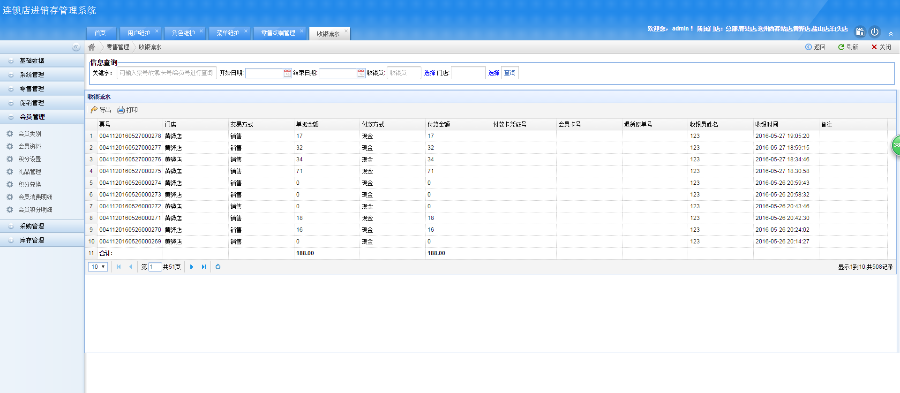Click ticket cell 00411201605270000277
900x393 pixels.
(x=130, y=147)
